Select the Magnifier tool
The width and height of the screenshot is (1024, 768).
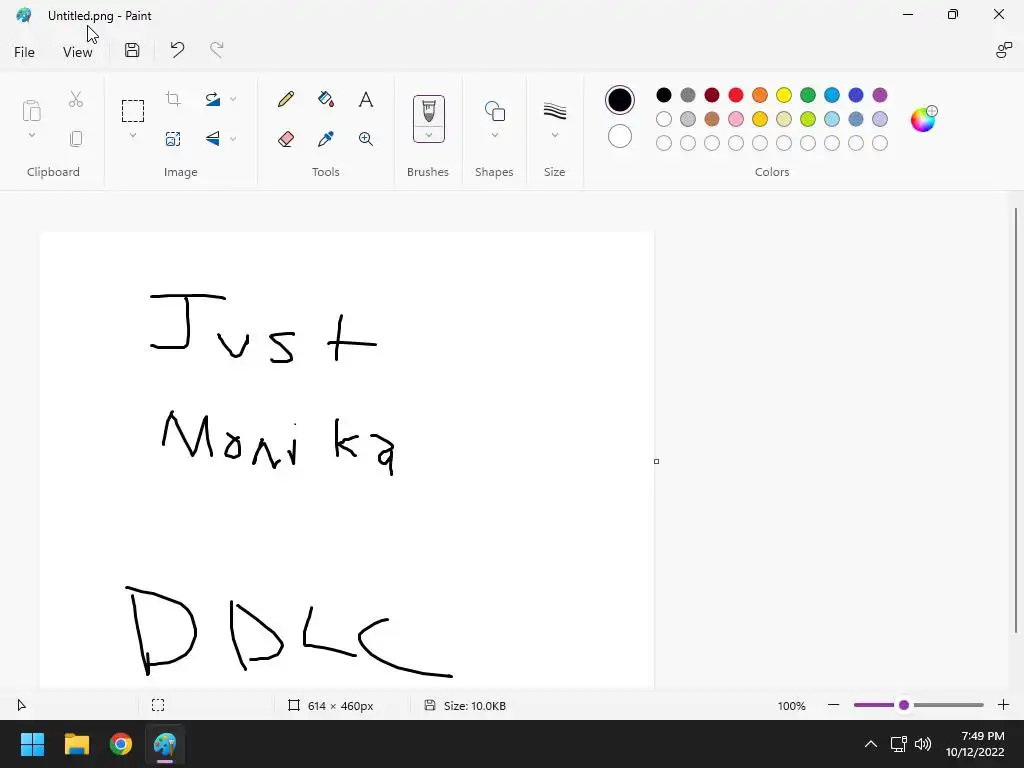(366, 138)
